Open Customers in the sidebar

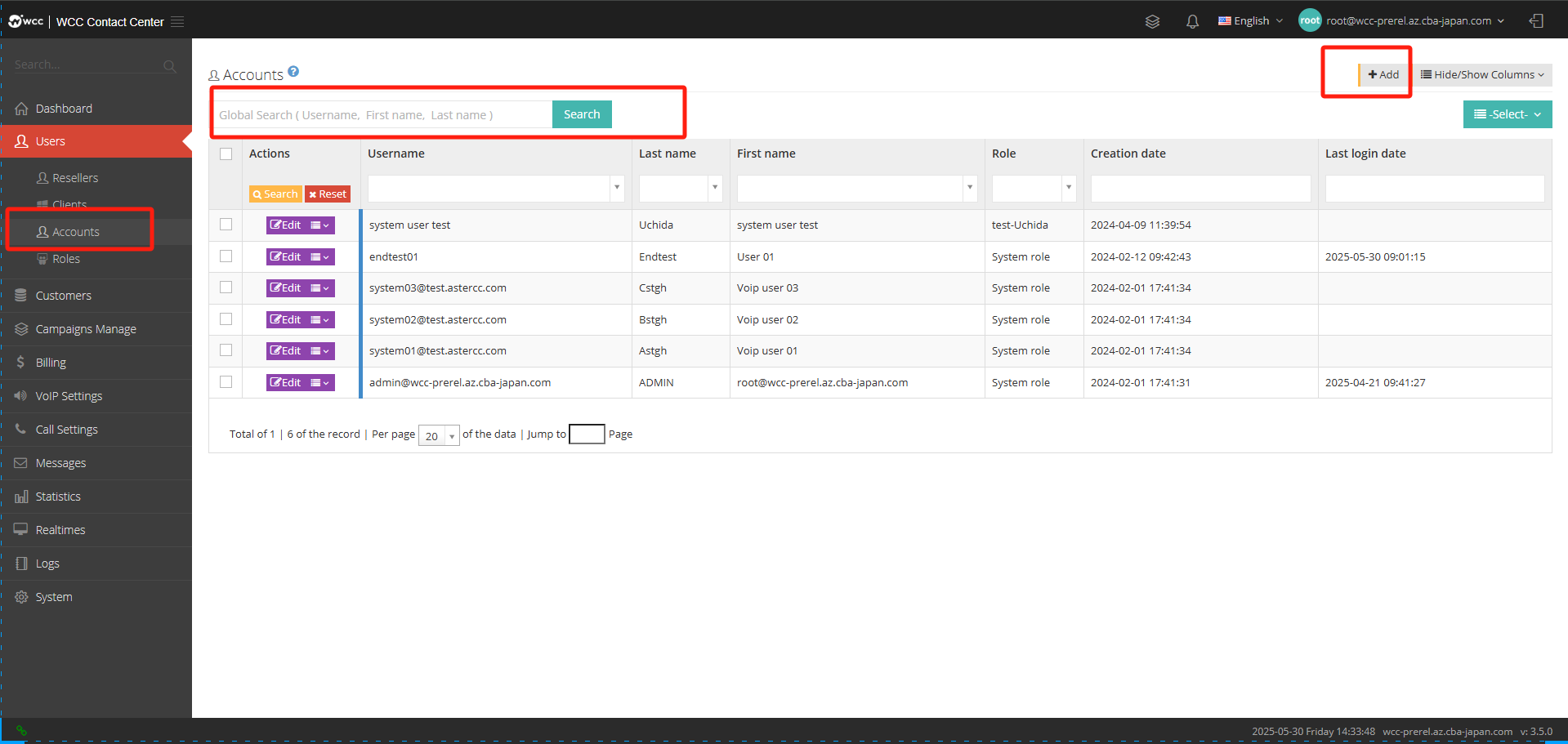point(96,296)
